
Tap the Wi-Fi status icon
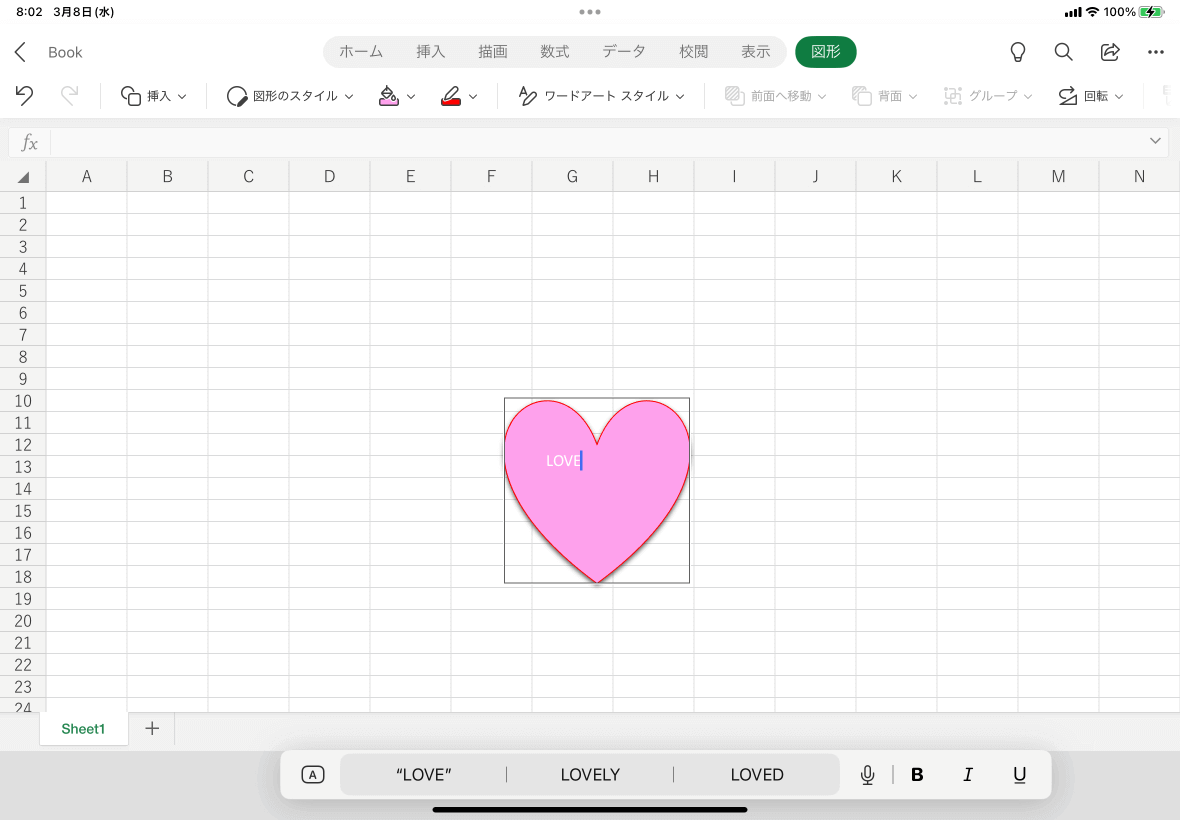pos(1092,12)
